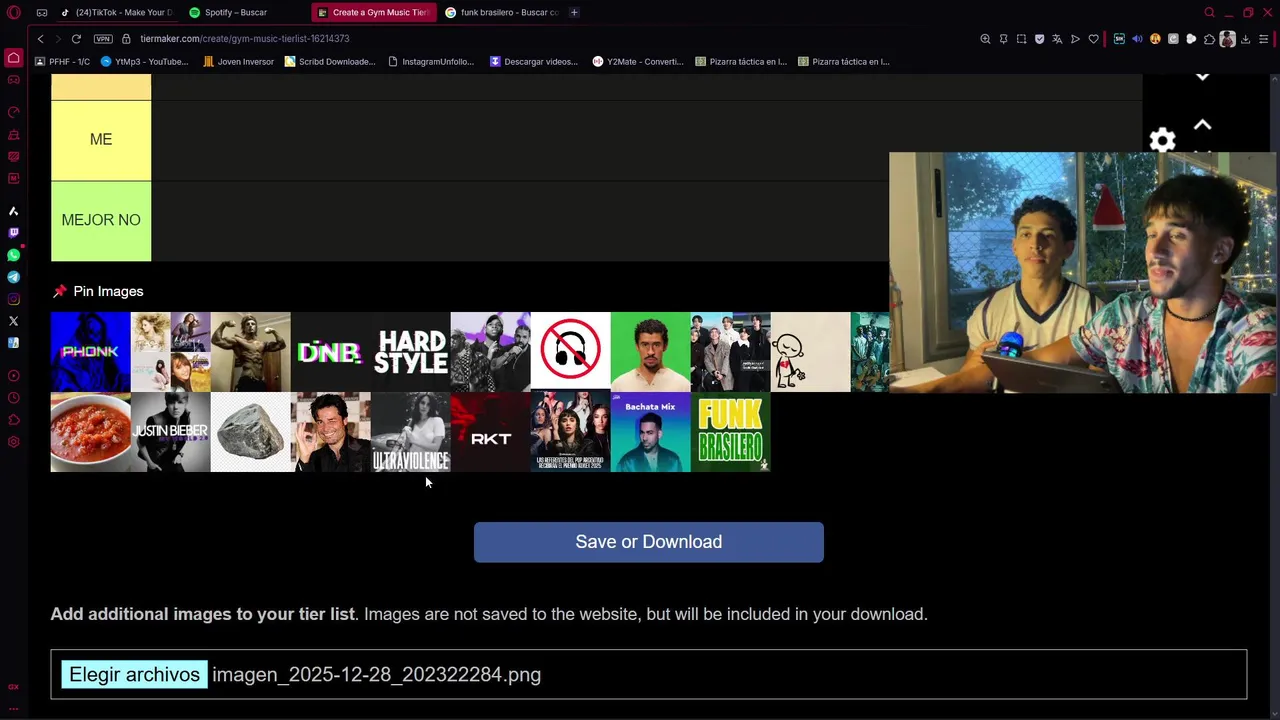Select the MEJOR NO tier label

click(x=101, y=221)
